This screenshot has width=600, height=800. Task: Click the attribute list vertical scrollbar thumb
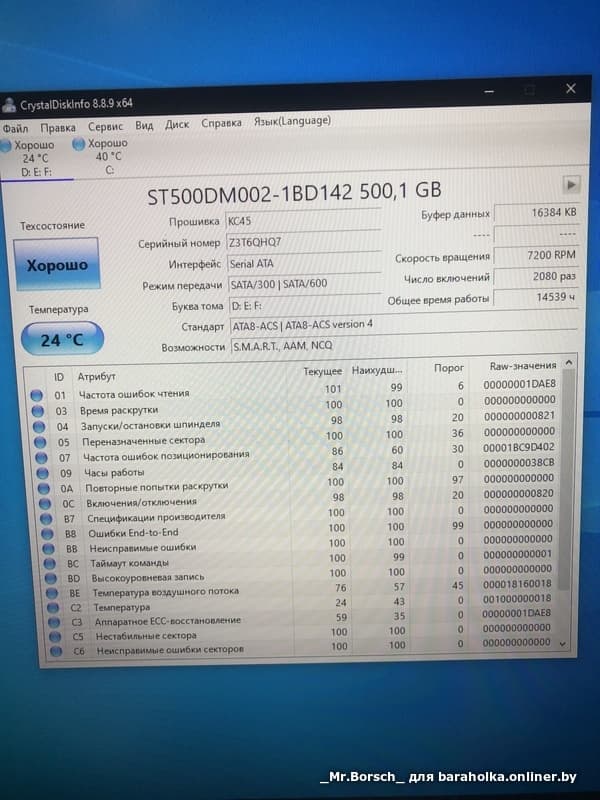pyautogui.click(x=565, y=480)
